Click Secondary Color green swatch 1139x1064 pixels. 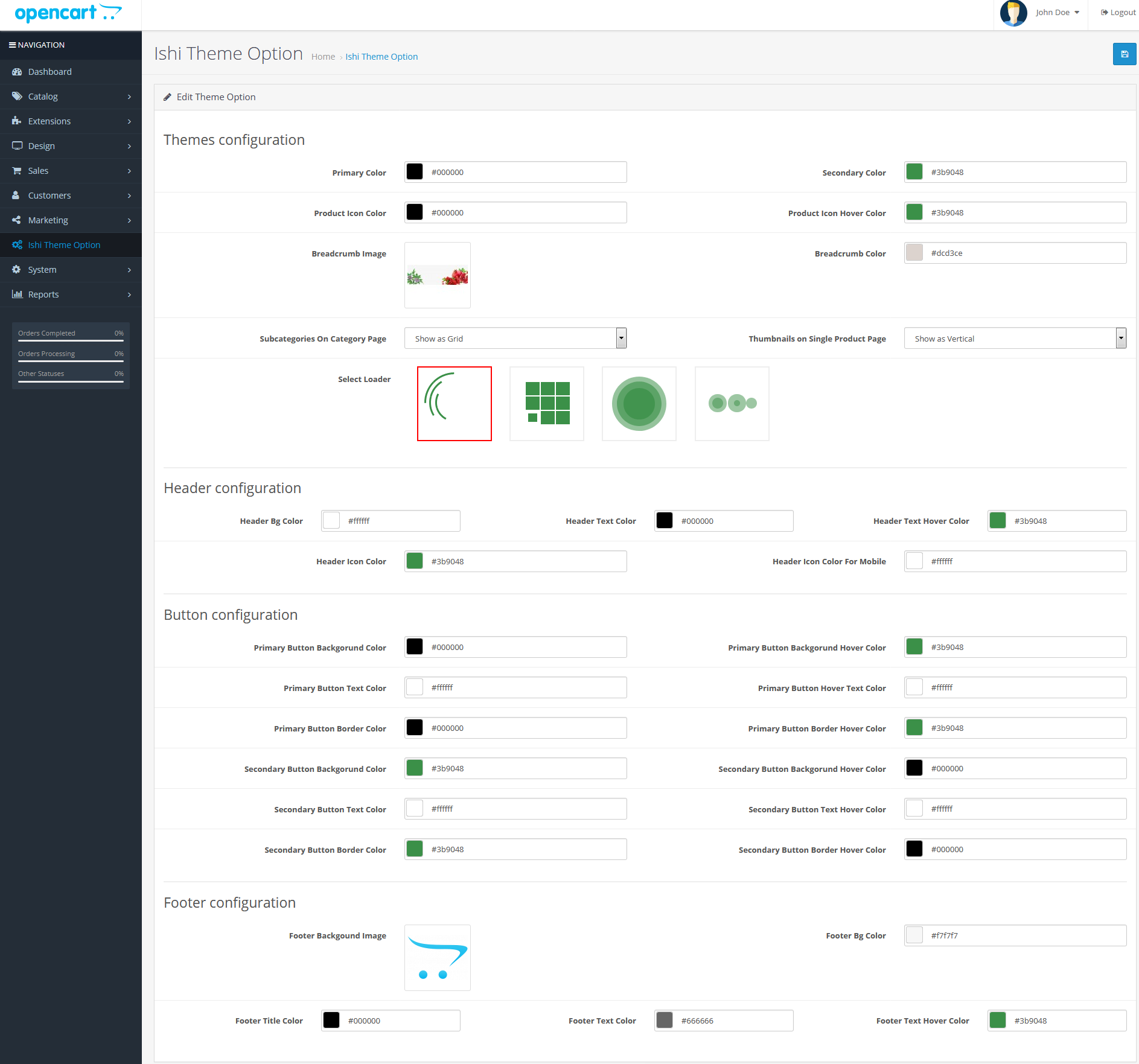click(x=914, y=172)
